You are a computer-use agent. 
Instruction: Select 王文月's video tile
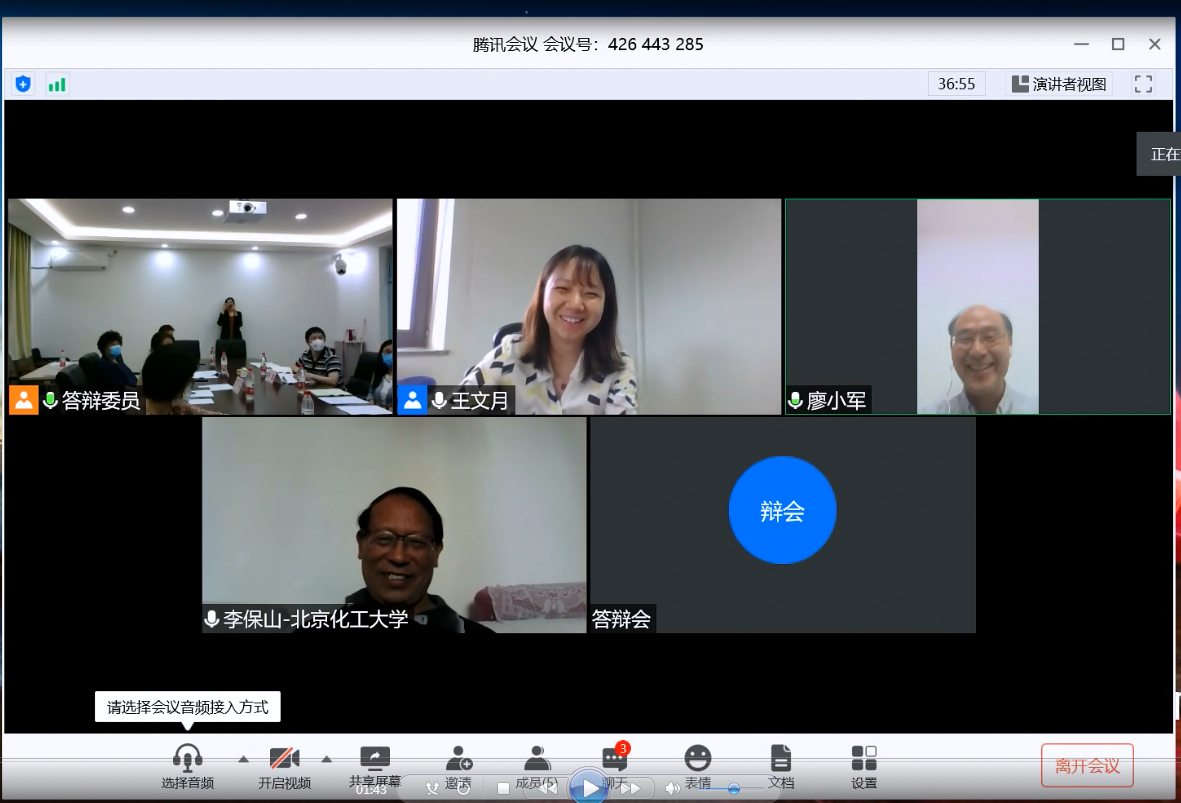coord(588,305)
